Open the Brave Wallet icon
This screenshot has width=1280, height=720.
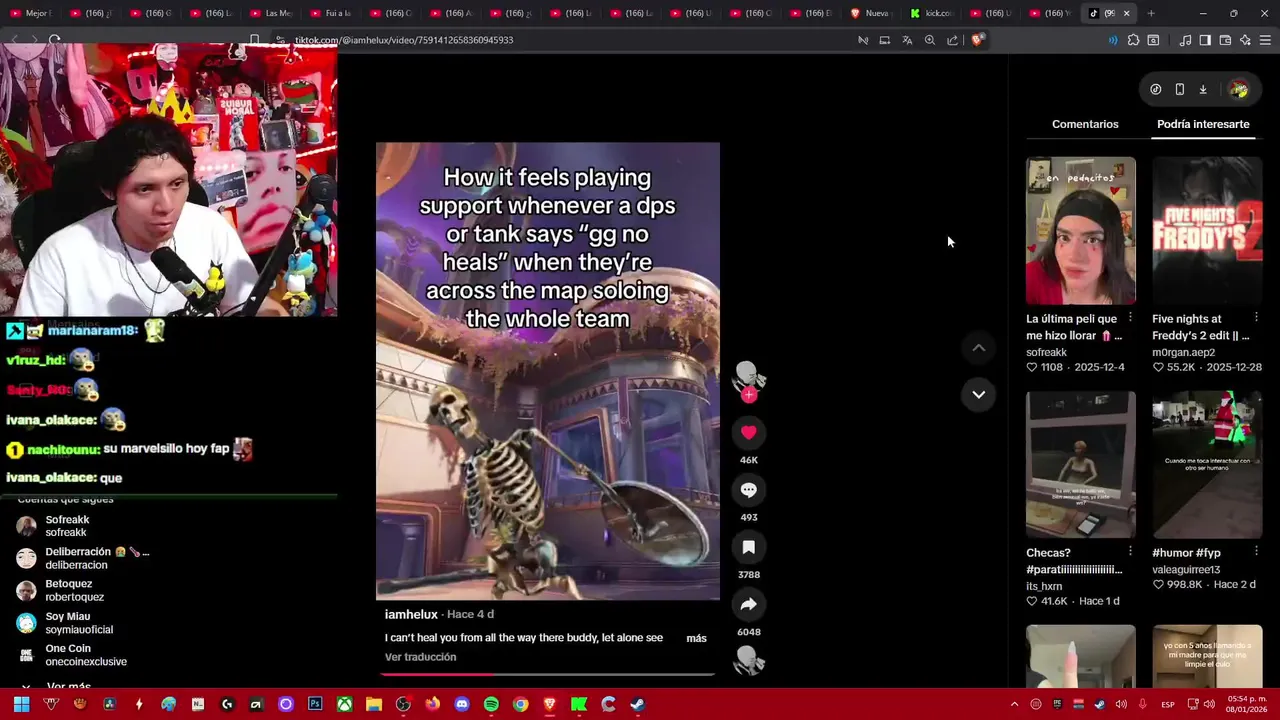1225,40
